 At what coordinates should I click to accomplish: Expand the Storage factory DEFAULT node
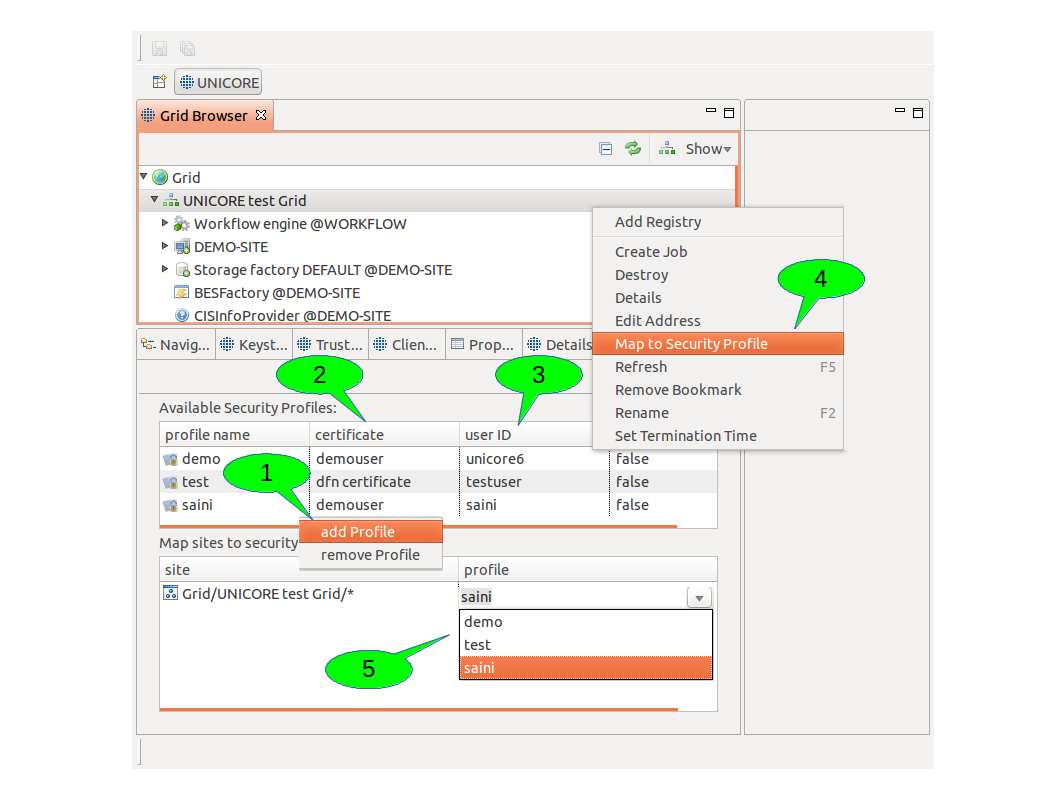165,268
